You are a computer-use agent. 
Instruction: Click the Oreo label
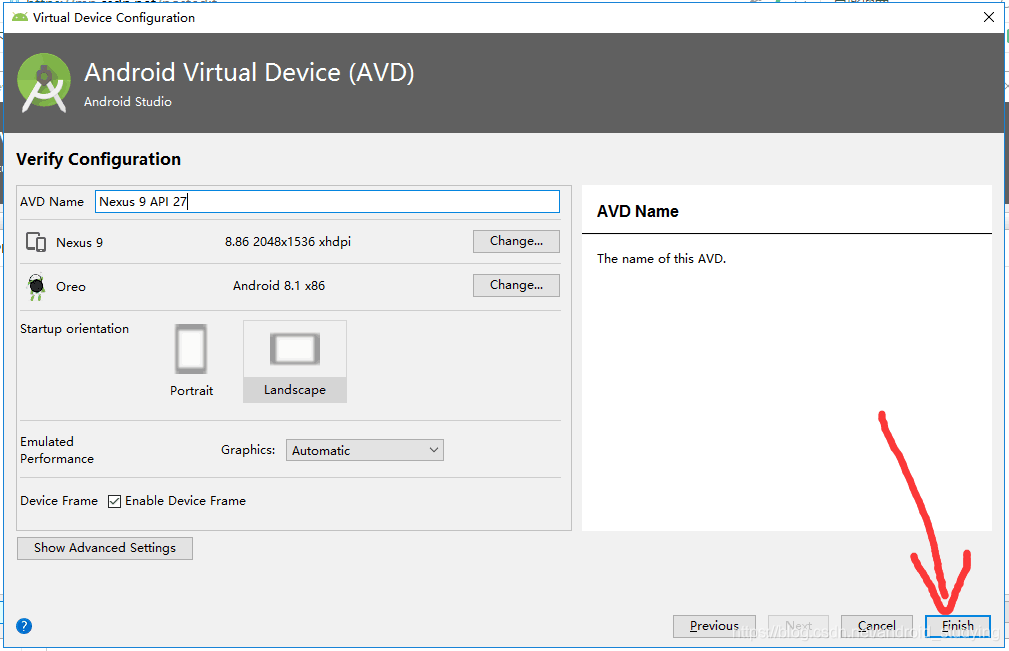71,287
